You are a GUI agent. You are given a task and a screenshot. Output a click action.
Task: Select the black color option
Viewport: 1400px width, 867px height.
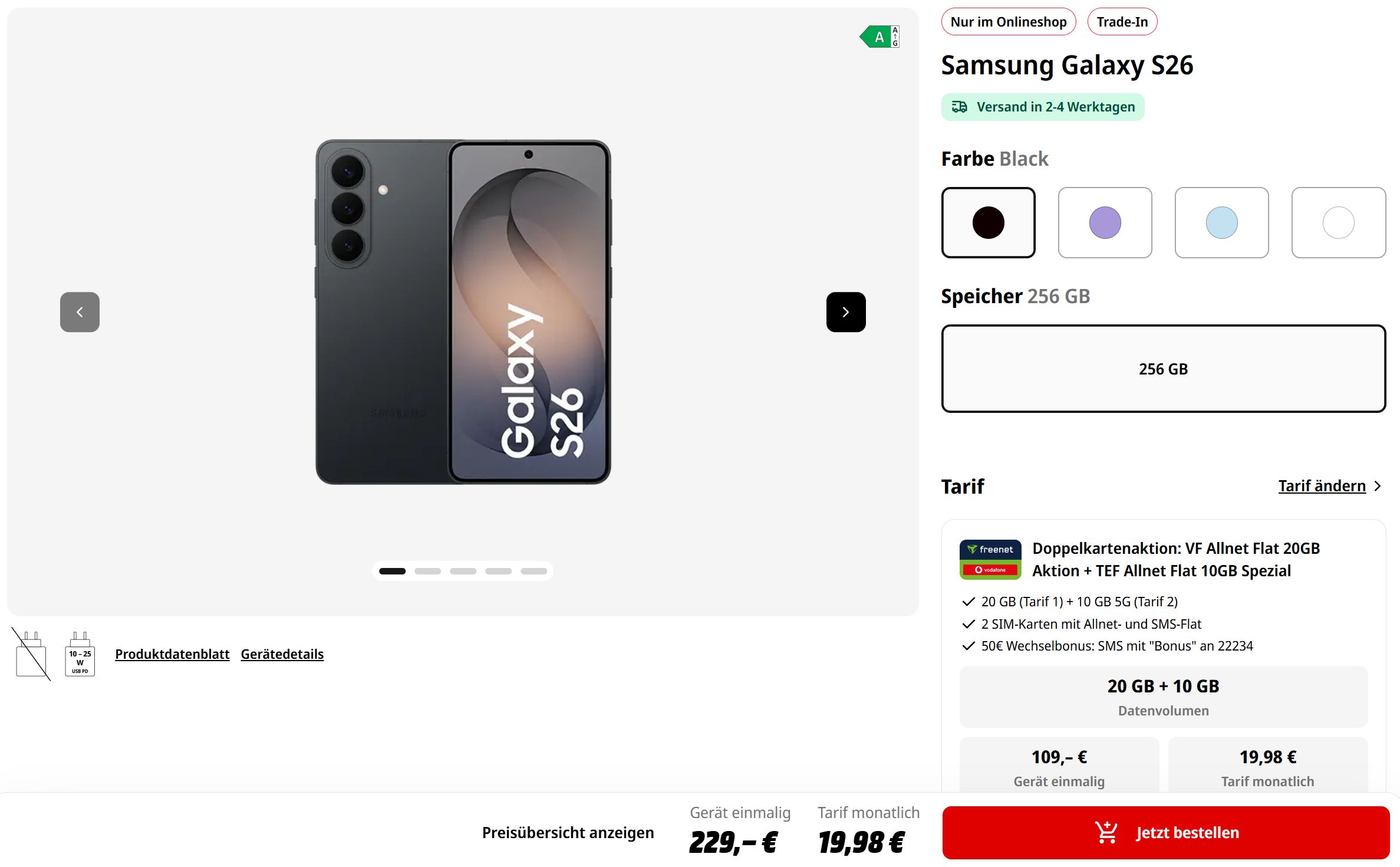[988, 222]
